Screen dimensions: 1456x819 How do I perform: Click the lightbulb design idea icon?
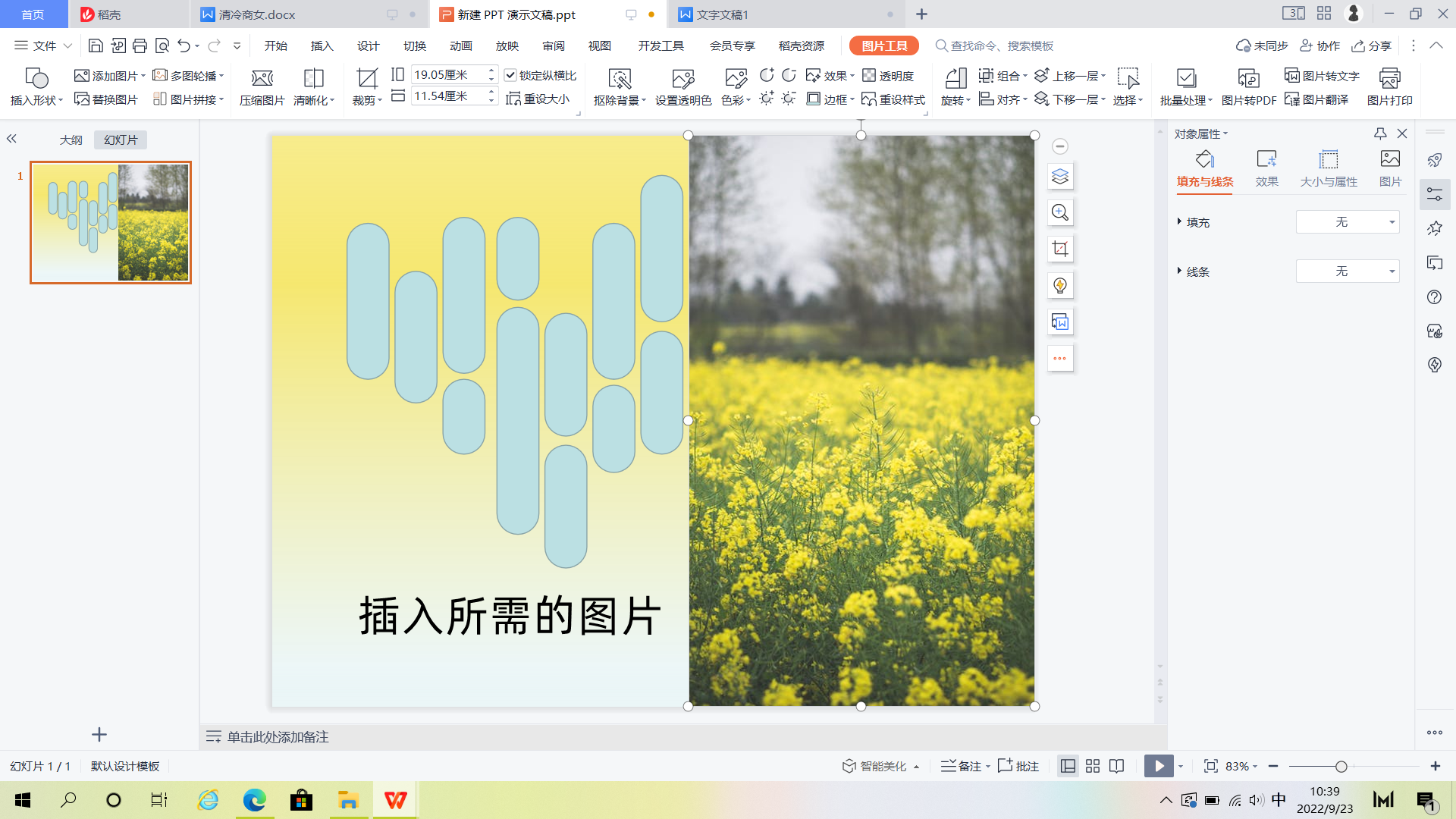(1060, 286)
